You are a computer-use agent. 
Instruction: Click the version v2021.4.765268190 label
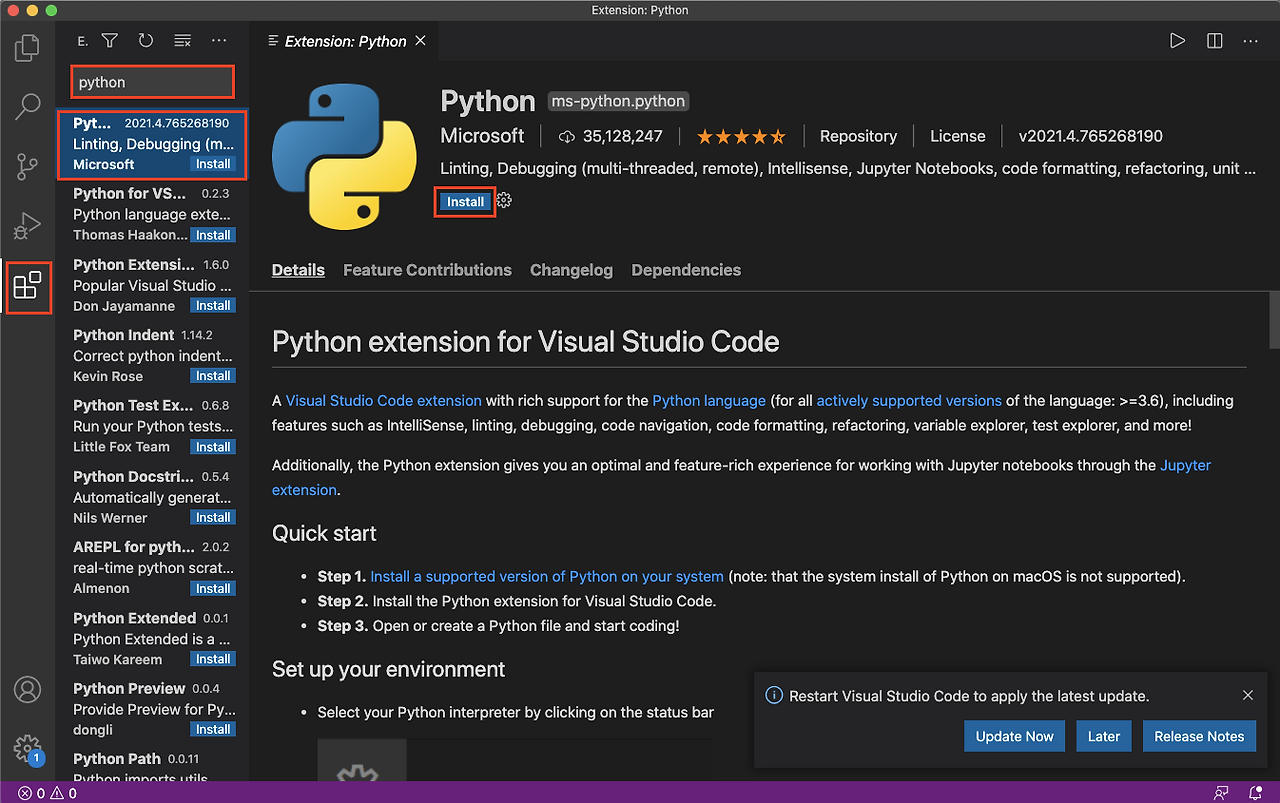(x=1091, y=136)
